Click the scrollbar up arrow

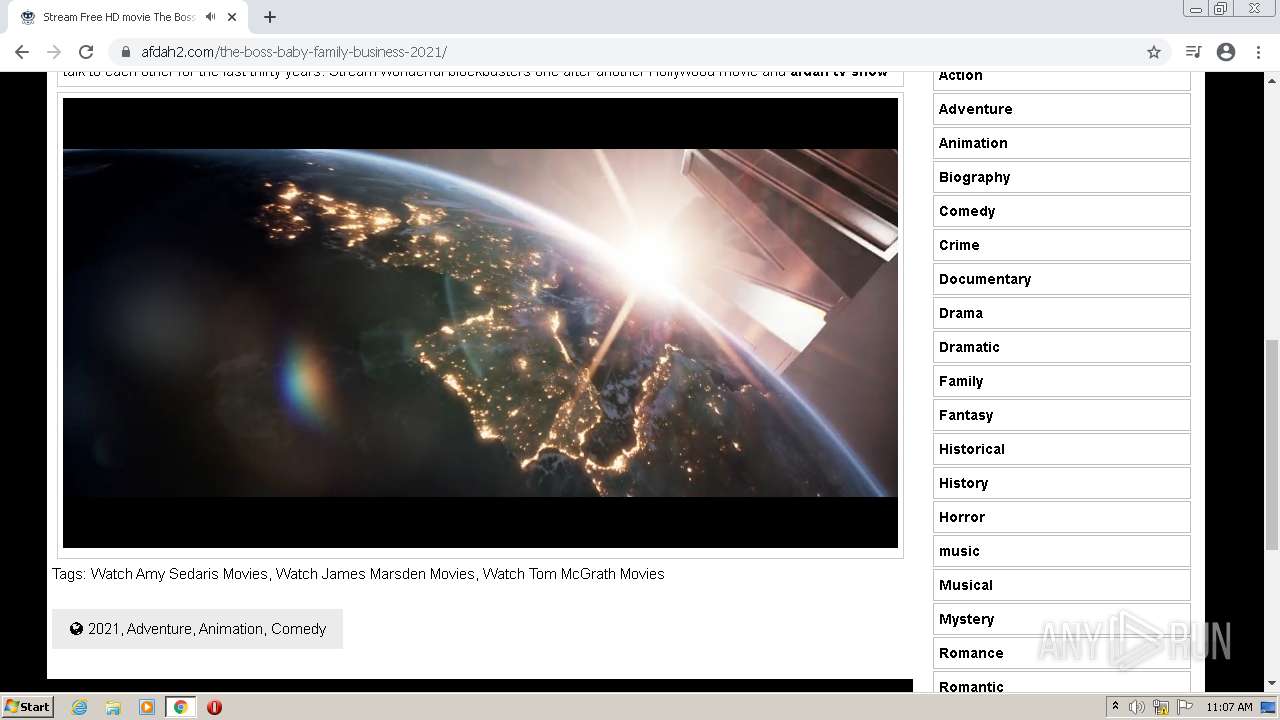[1271, 81]
